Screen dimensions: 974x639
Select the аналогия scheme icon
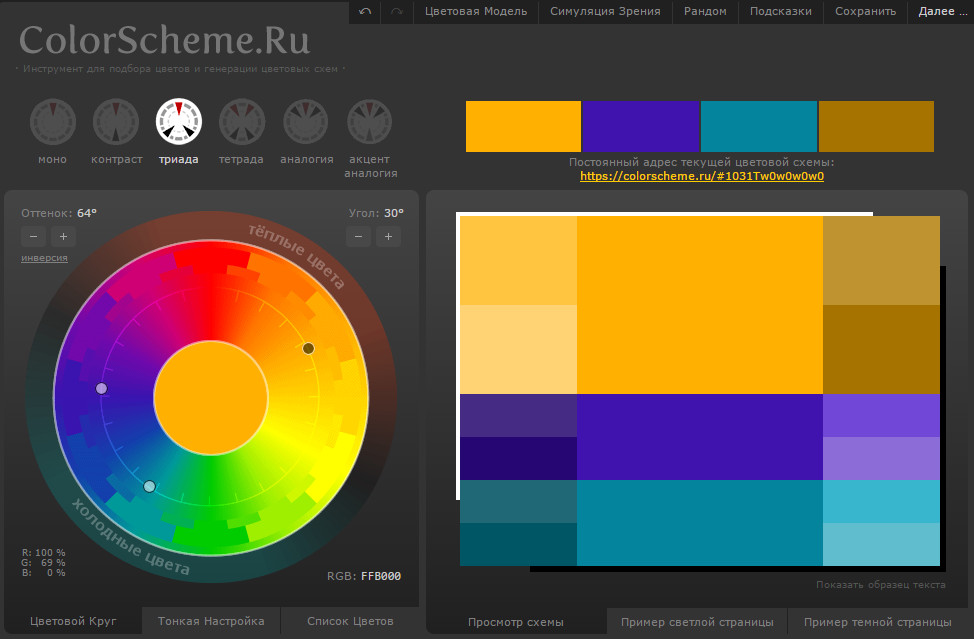[306, 122]
